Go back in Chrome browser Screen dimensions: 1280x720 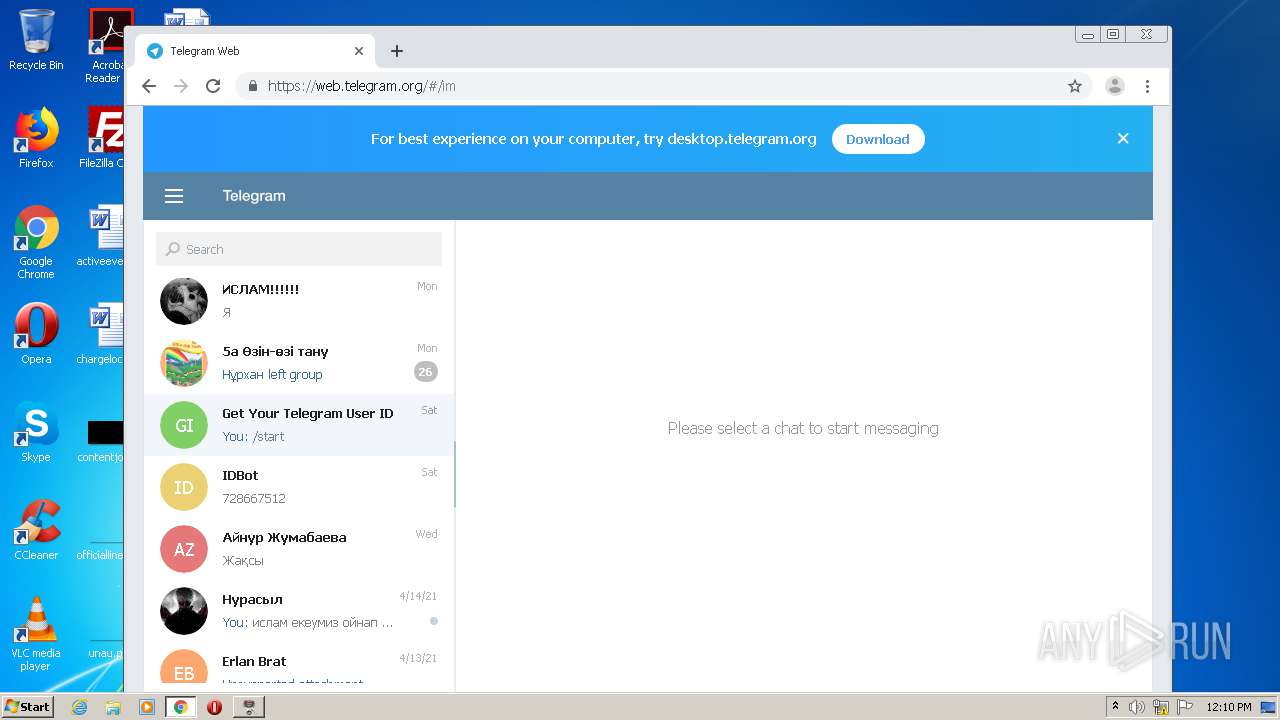click(149, 86)
